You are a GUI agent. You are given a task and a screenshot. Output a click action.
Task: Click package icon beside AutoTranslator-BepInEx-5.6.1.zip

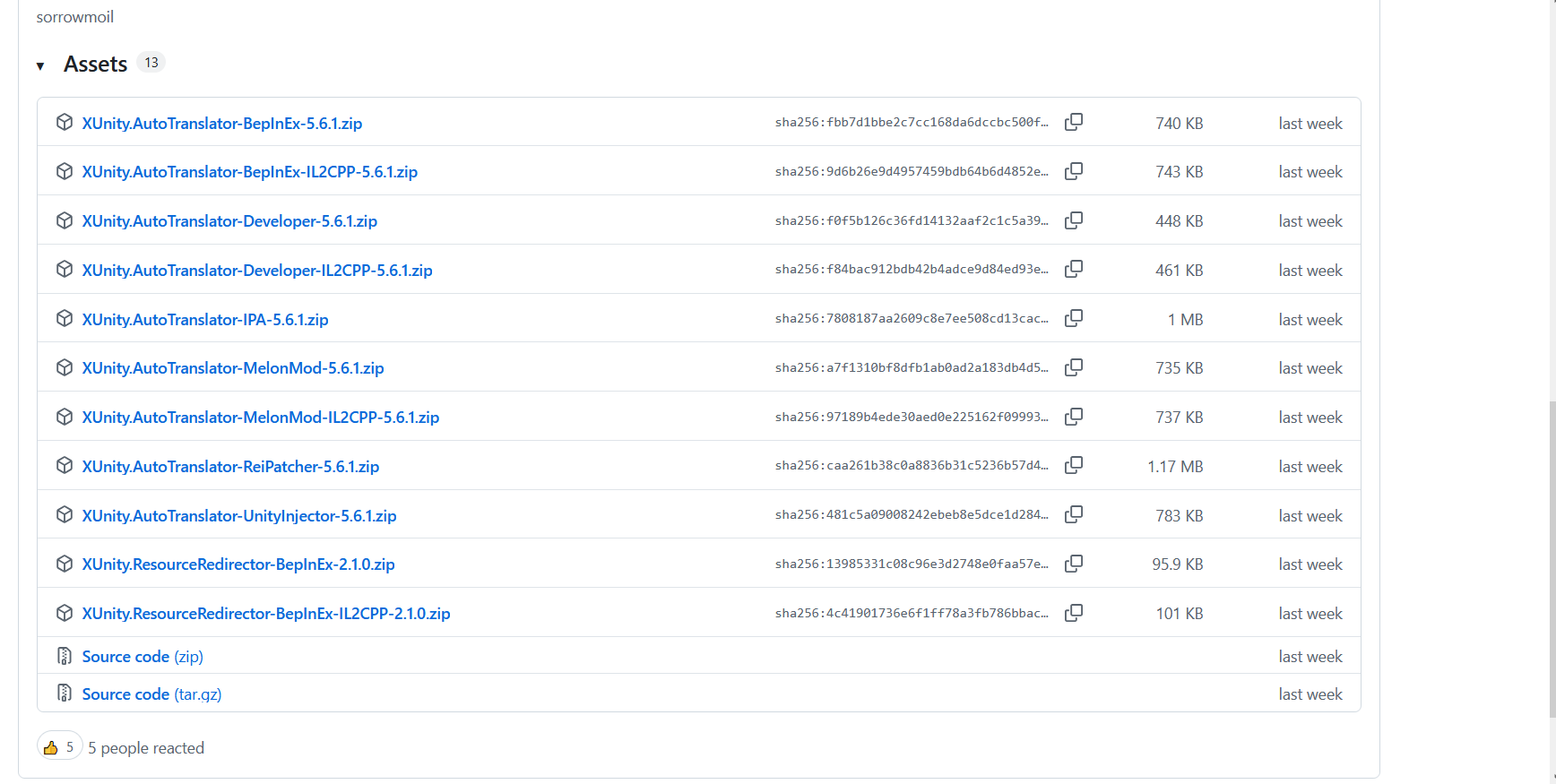pos(65,122)
